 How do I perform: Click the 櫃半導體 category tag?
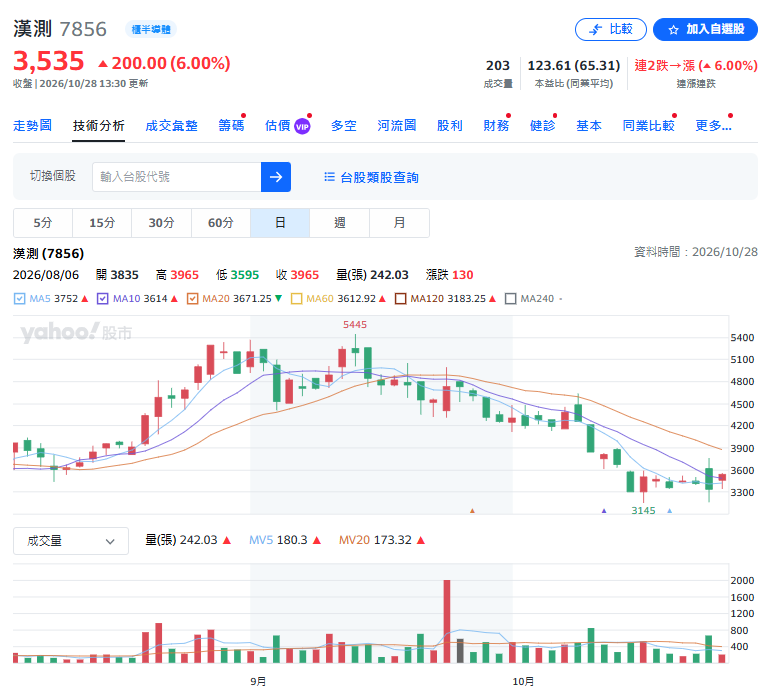151,30
